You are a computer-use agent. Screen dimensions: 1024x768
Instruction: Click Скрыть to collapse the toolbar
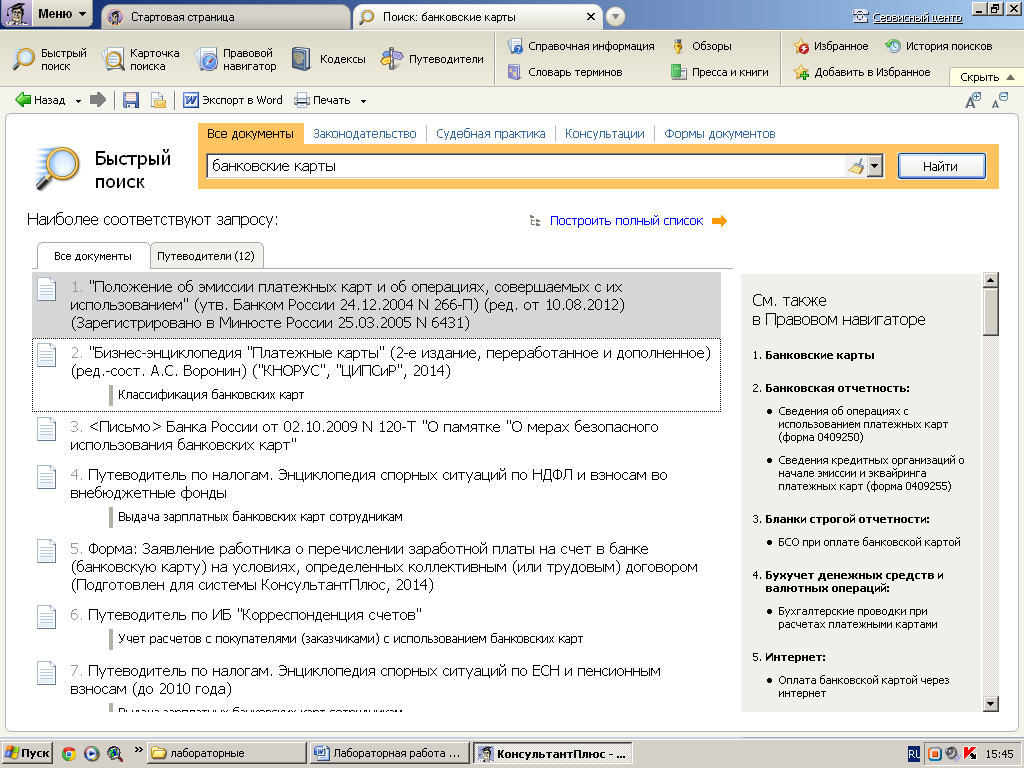click(x=986, y=76)
